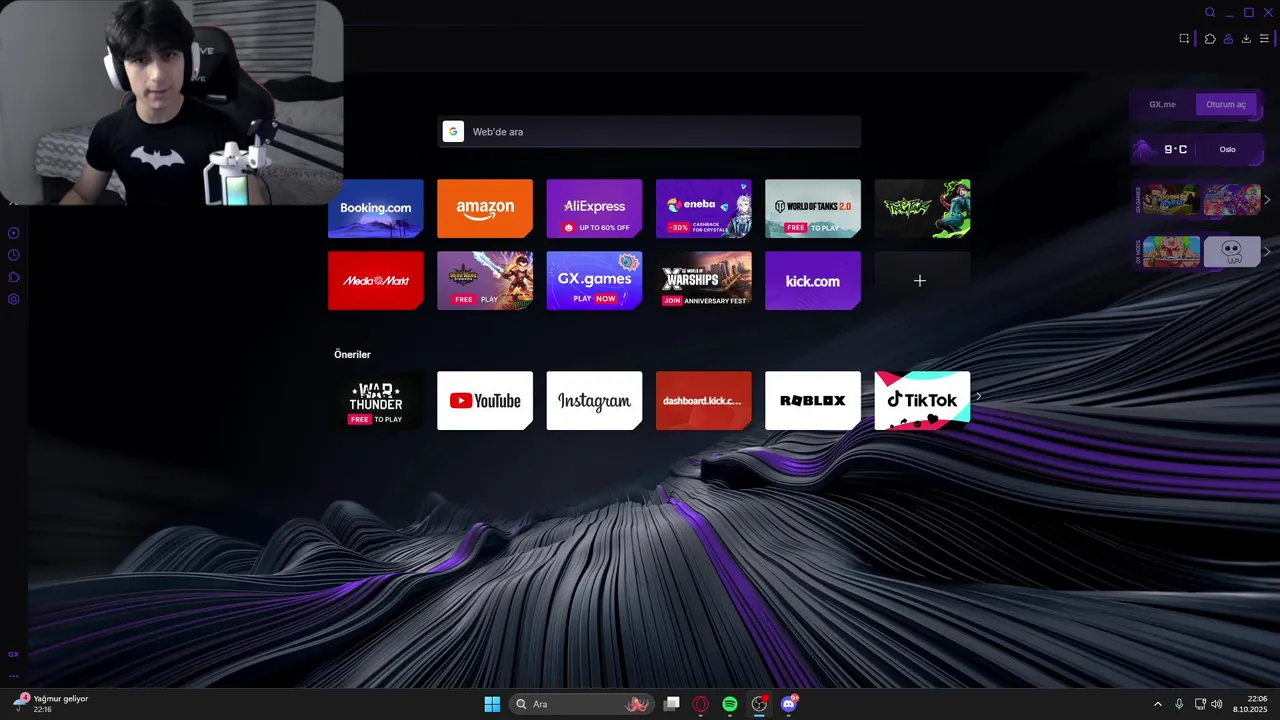Open the Roblox suggestion tile
The height and width of the screenshot is (720, 1280).
point(813,400)
